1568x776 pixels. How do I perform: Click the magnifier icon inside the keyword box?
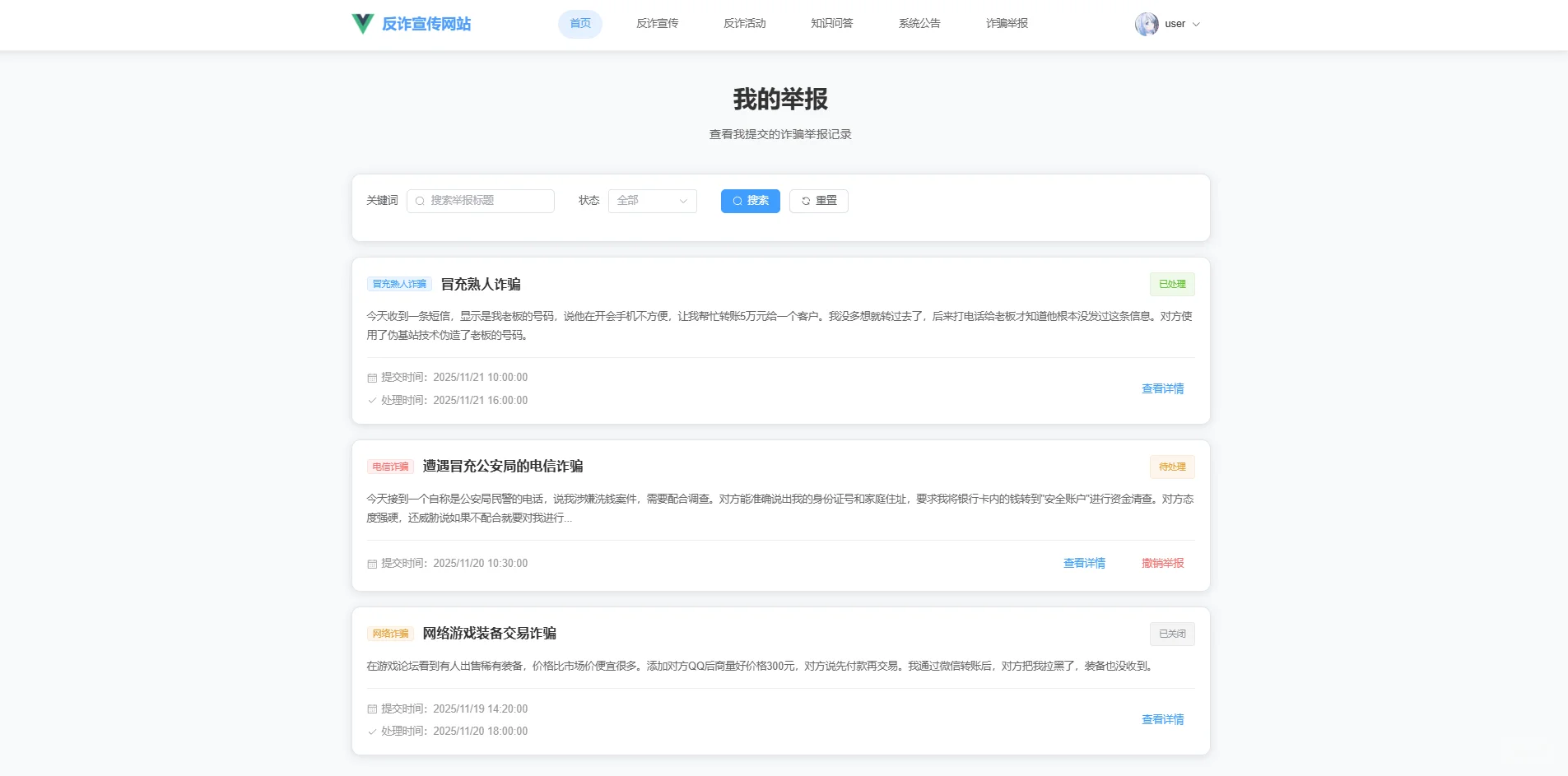(419, 201)
